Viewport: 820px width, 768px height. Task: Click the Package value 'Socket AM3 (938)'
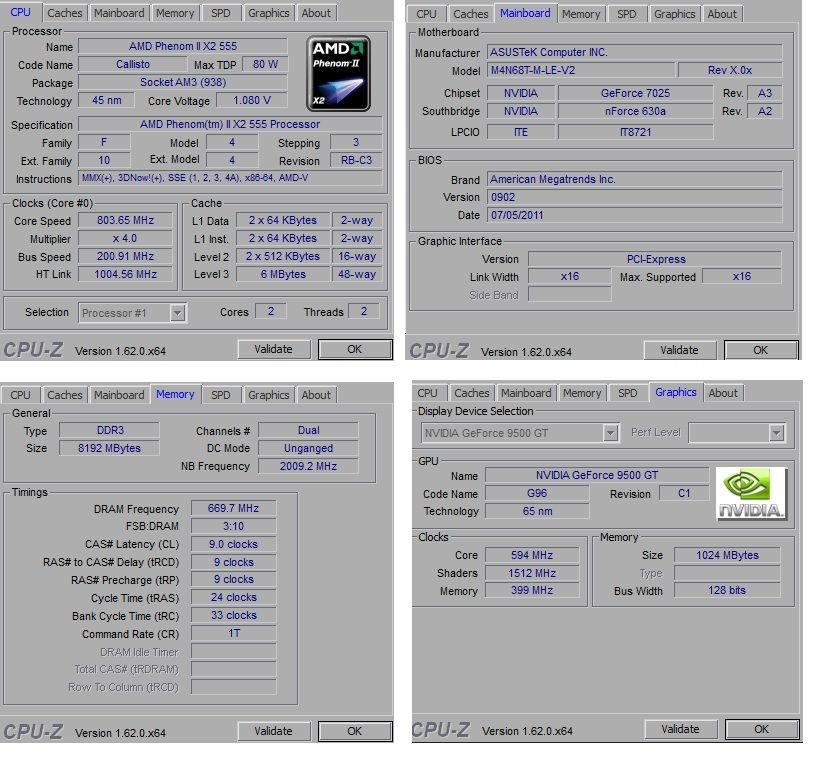(183, 82)
